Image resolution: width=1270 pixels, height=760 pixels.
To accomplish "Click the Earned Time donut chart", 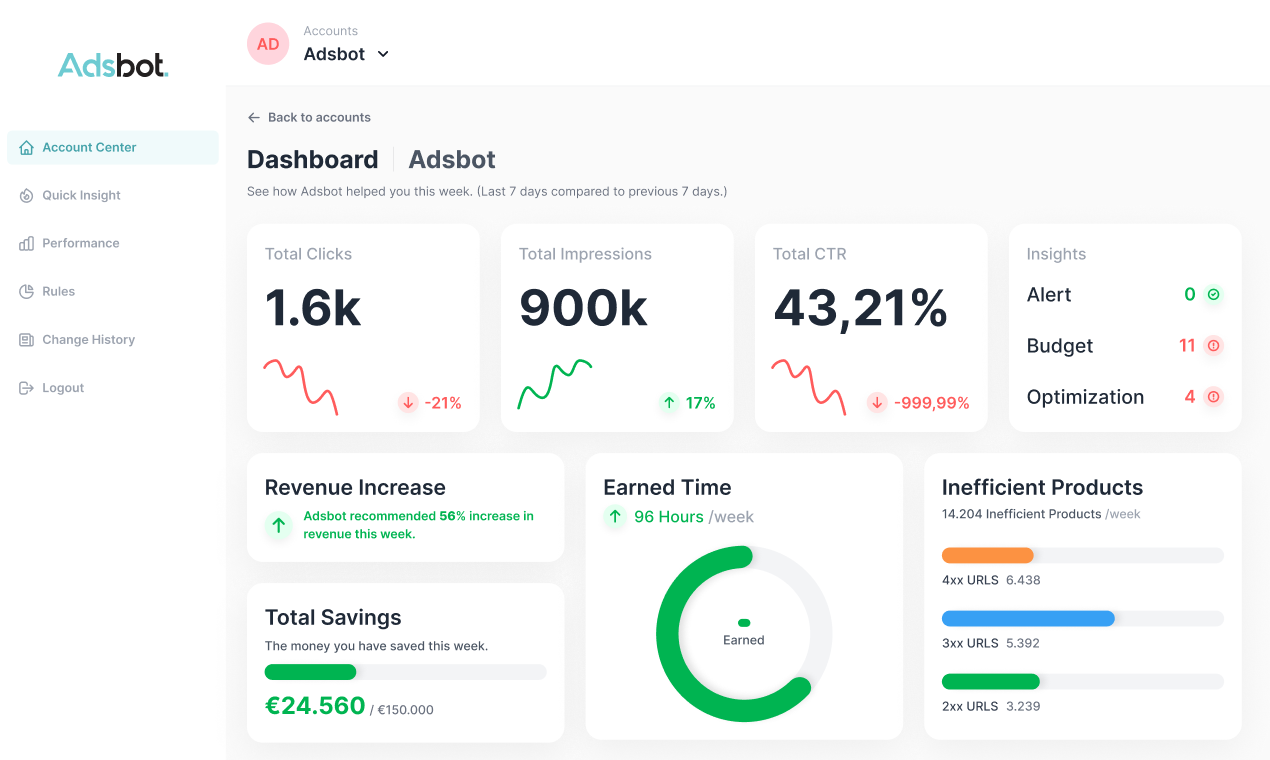I will [x=744, y=634].
